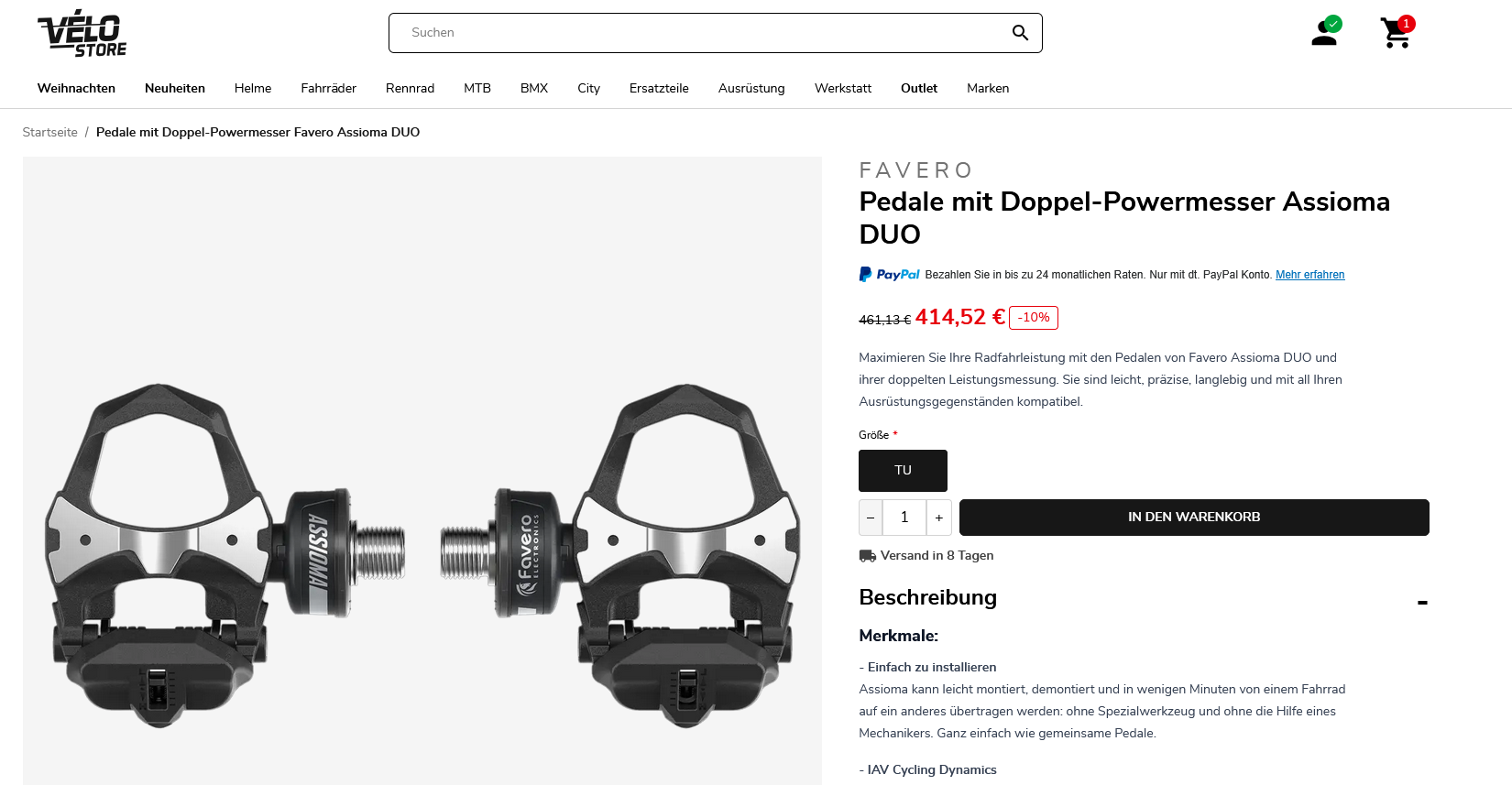This screenshot has width=1512, height=785.
Task: Go to Startseite breadcrumb
Action: pos(50,133)
